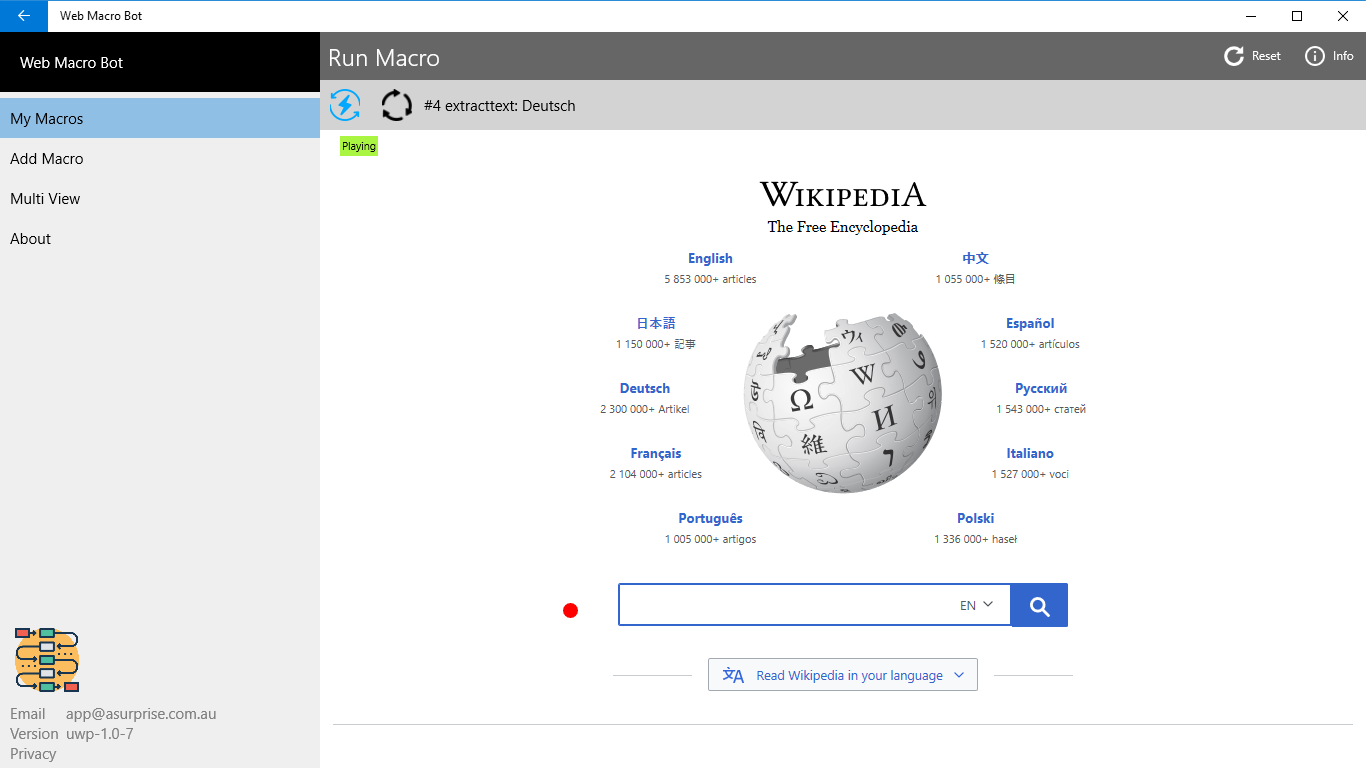Click the Reset refresh icon
The image size is (1366, 768).
(x=1234, y=56)
